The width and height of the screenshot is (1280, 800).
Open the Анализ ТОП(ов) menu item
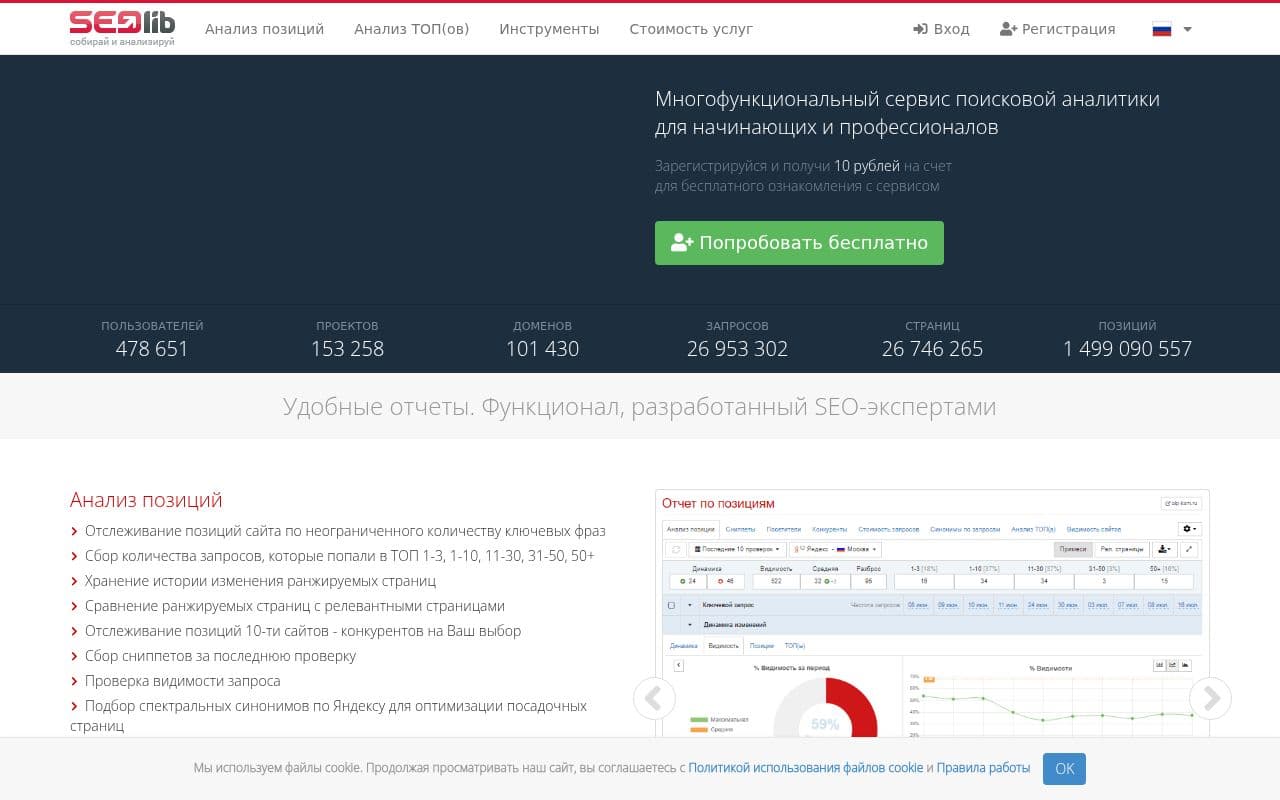tap(411, 29)
